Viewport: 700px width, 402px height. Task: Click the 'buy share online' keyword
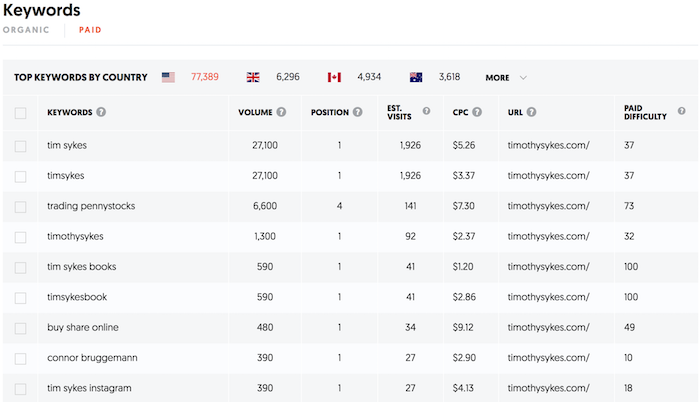click(x=83, y=327)
